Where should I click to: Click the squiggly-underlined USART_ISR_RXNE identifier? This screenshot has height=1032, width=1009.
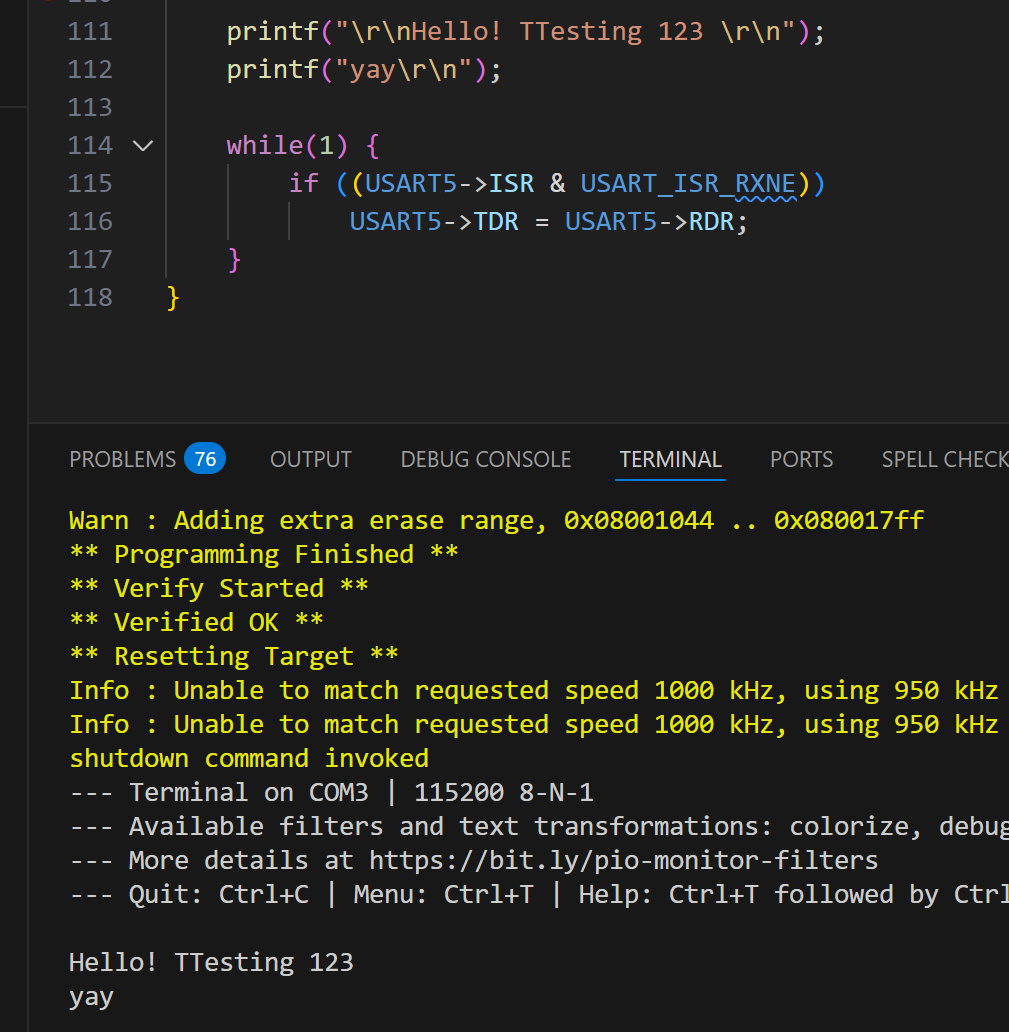coord(687,183)
